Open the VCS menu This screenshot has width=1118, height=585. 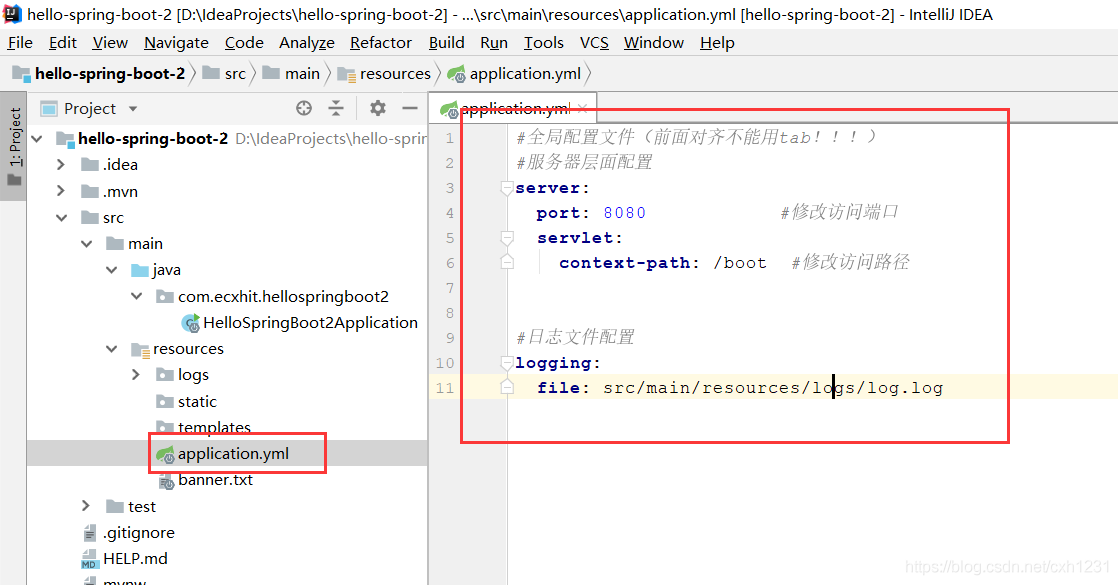point(594,43)
